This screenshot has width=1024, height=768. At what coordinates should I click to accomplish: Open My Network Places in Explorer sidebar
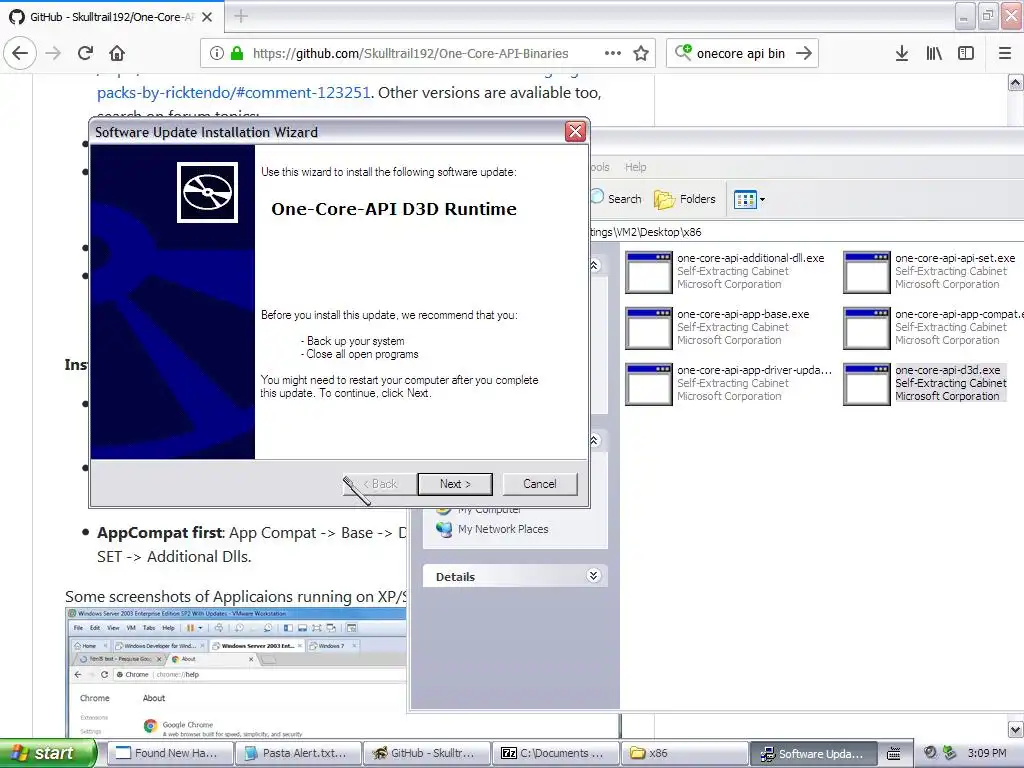[x=492, y=529]
